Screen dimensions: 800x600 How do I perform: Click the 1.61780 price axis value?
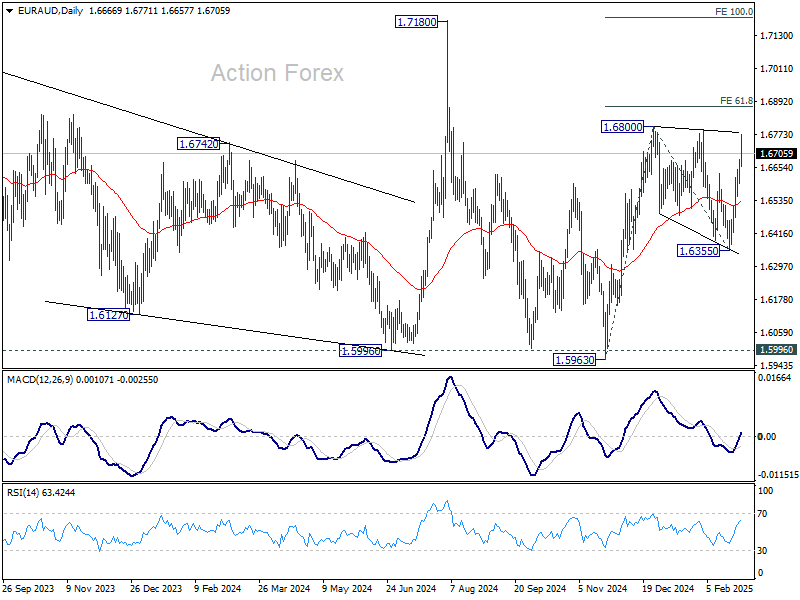tap(777, 299)
